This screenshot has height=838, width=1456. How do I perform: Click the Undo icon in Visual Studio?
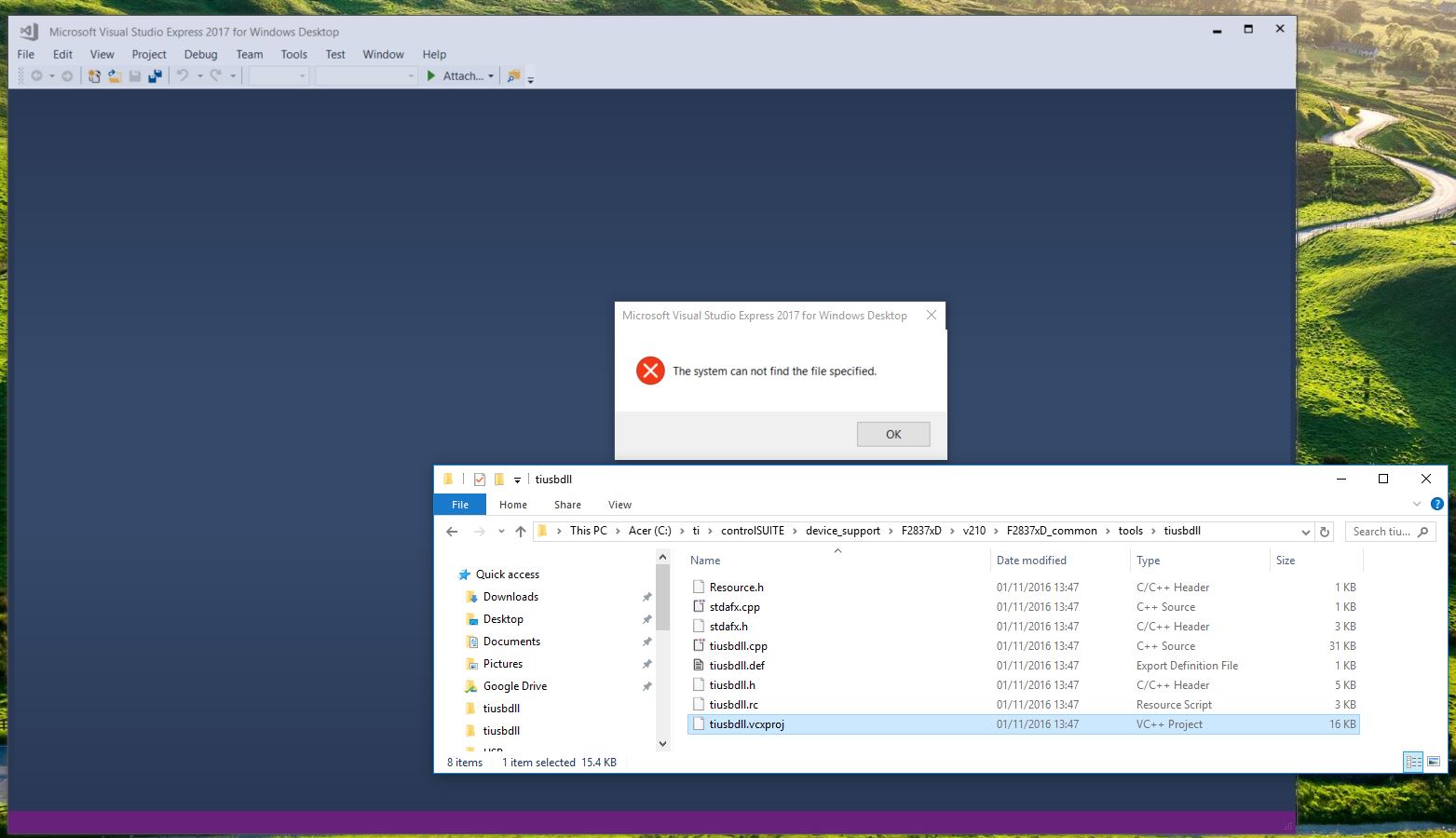coord(183,75)
